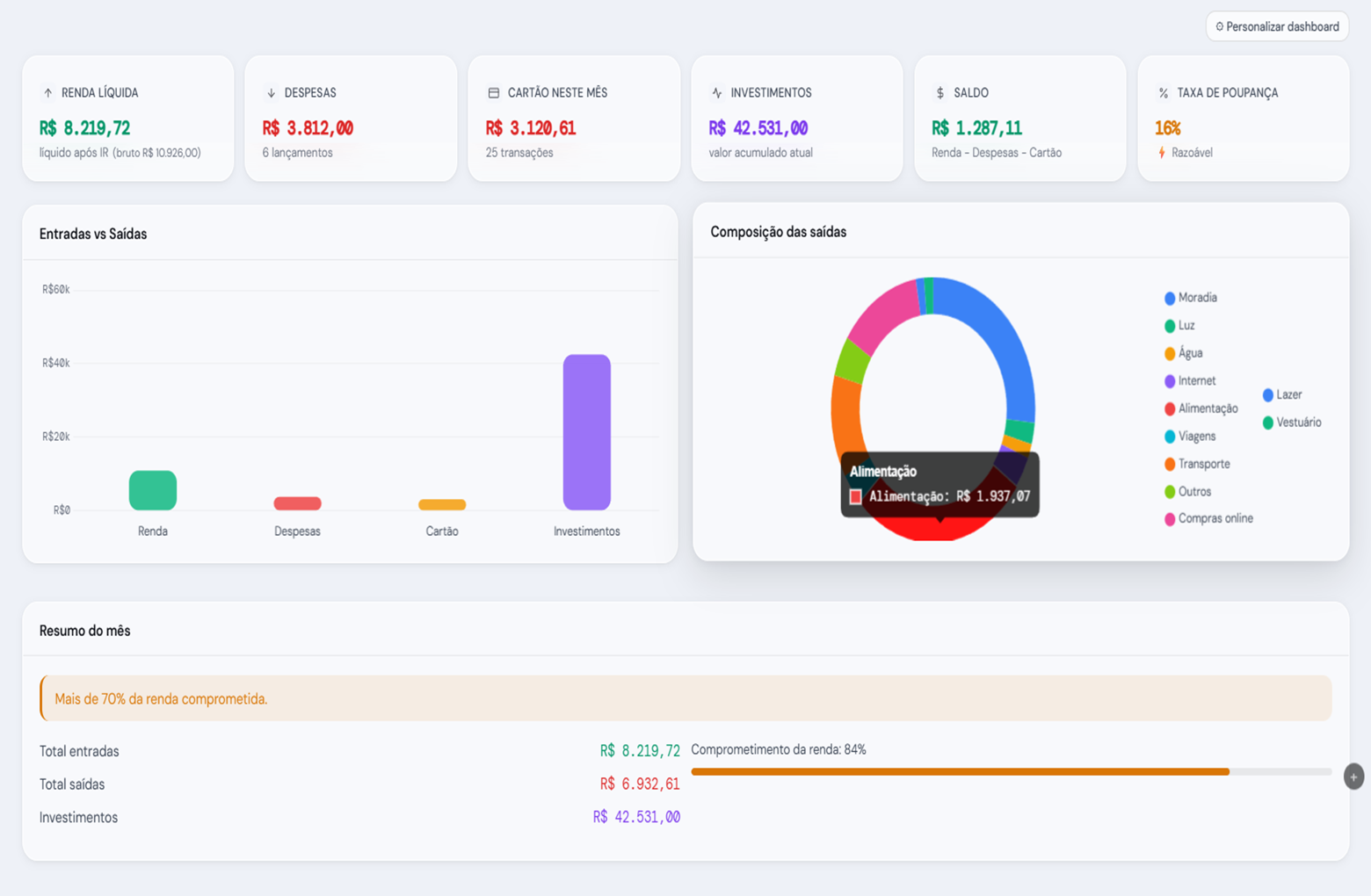This screenshot has width=1371, height=896.
Task: Click the card icon beside Cartão Neste Mês
Action: pos(494,92)
